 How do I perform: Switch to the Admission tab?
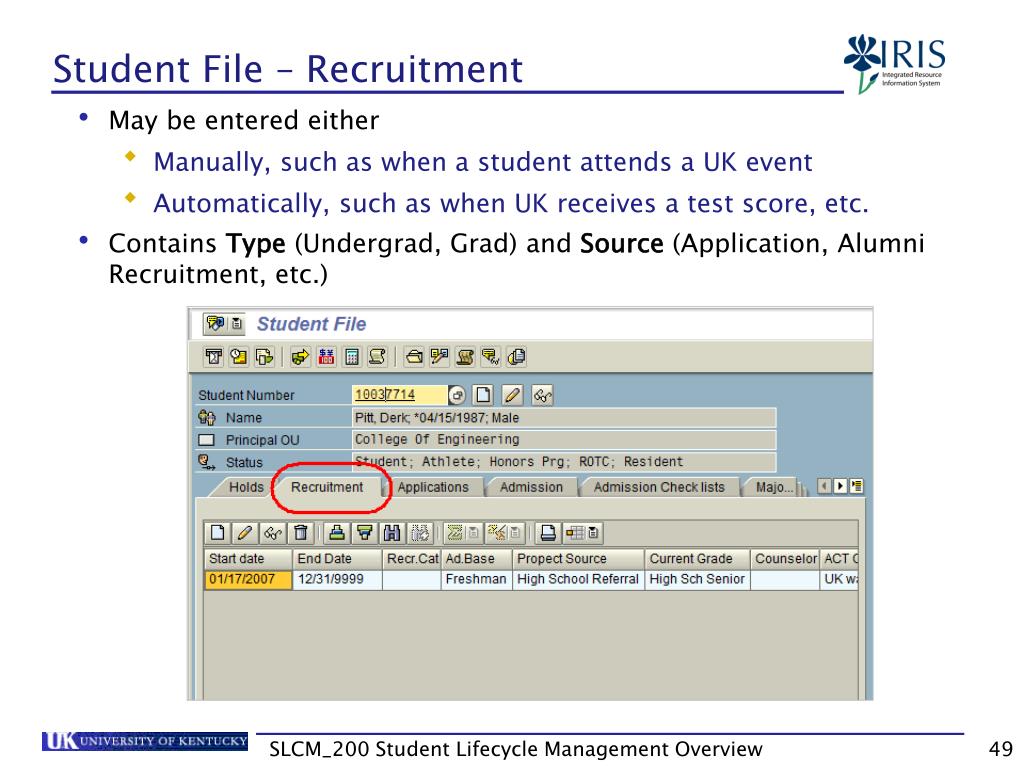(531, 487)
